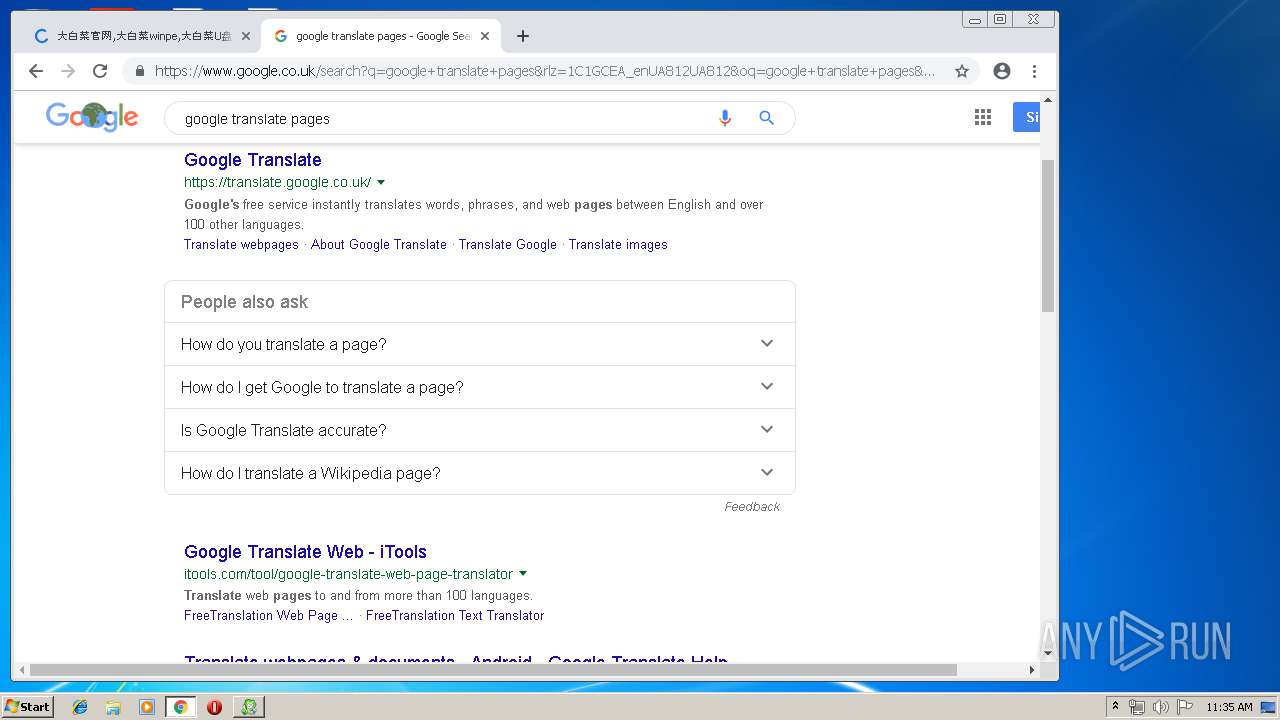Open the Google apps grid icon
Image resolution: width=1280 pixels, height=720 pixels.
point(983,117)
